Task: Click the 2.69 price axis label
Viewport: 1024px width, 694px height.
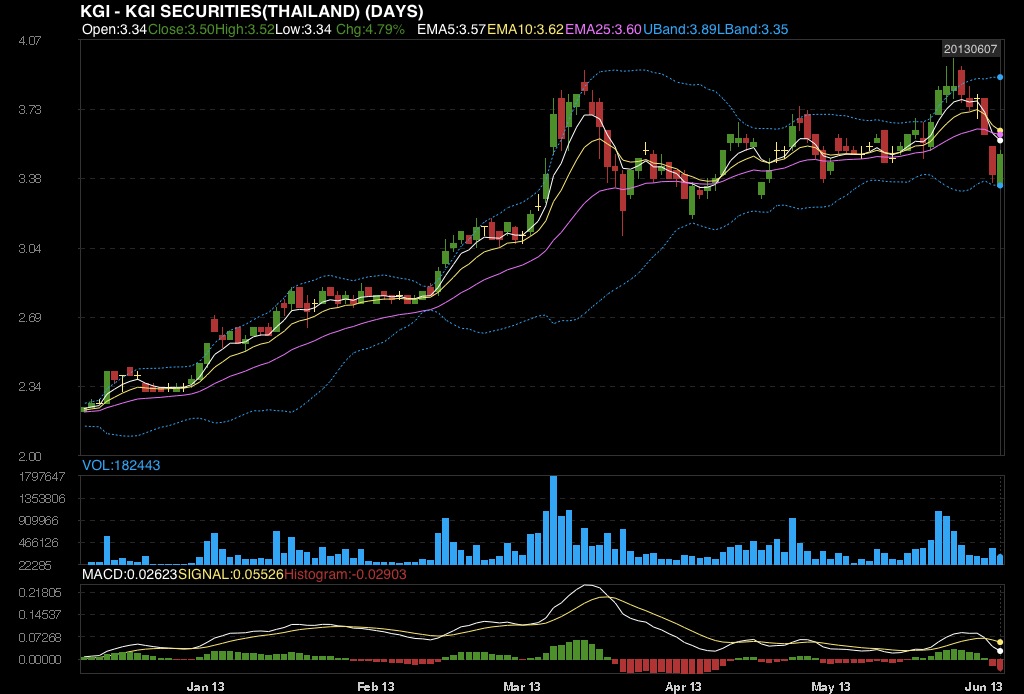Action: 30,318
